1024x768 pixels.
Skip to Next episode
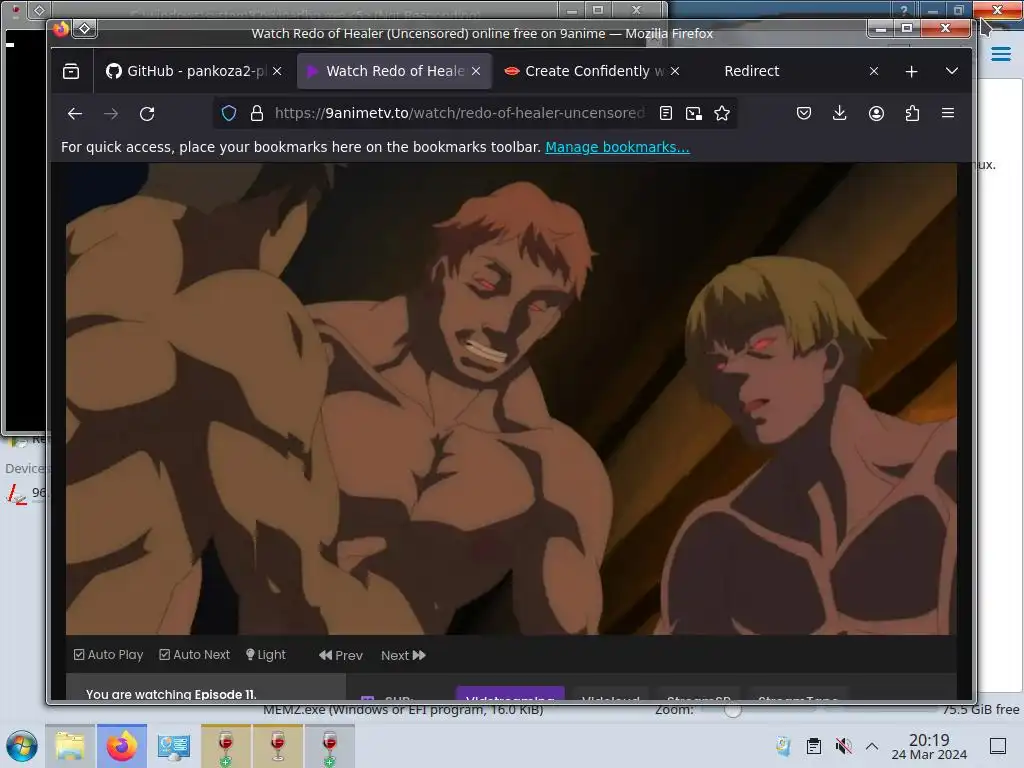(404, 655)
